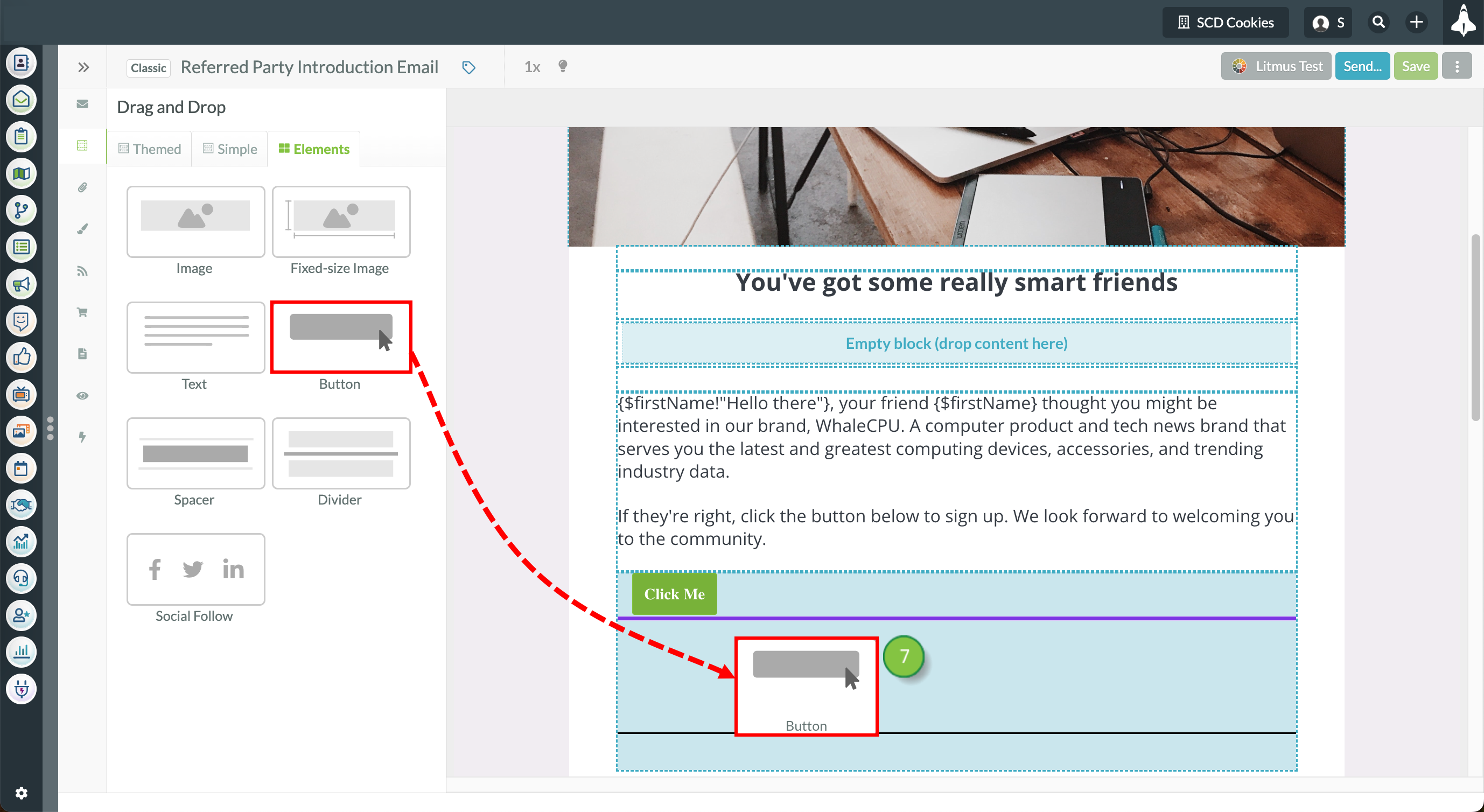The width and height of the screenshot is (1484, 812).
Task: Click the green Click Me button
Action: pos(675,594)
